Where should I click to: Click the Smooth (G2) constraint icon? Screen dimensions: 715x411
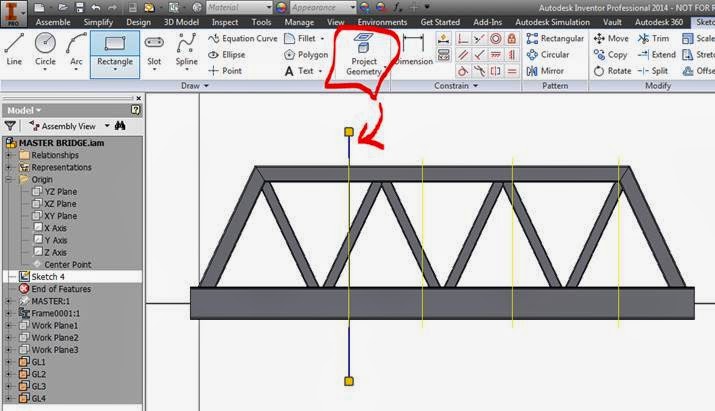tap(479, 71)
